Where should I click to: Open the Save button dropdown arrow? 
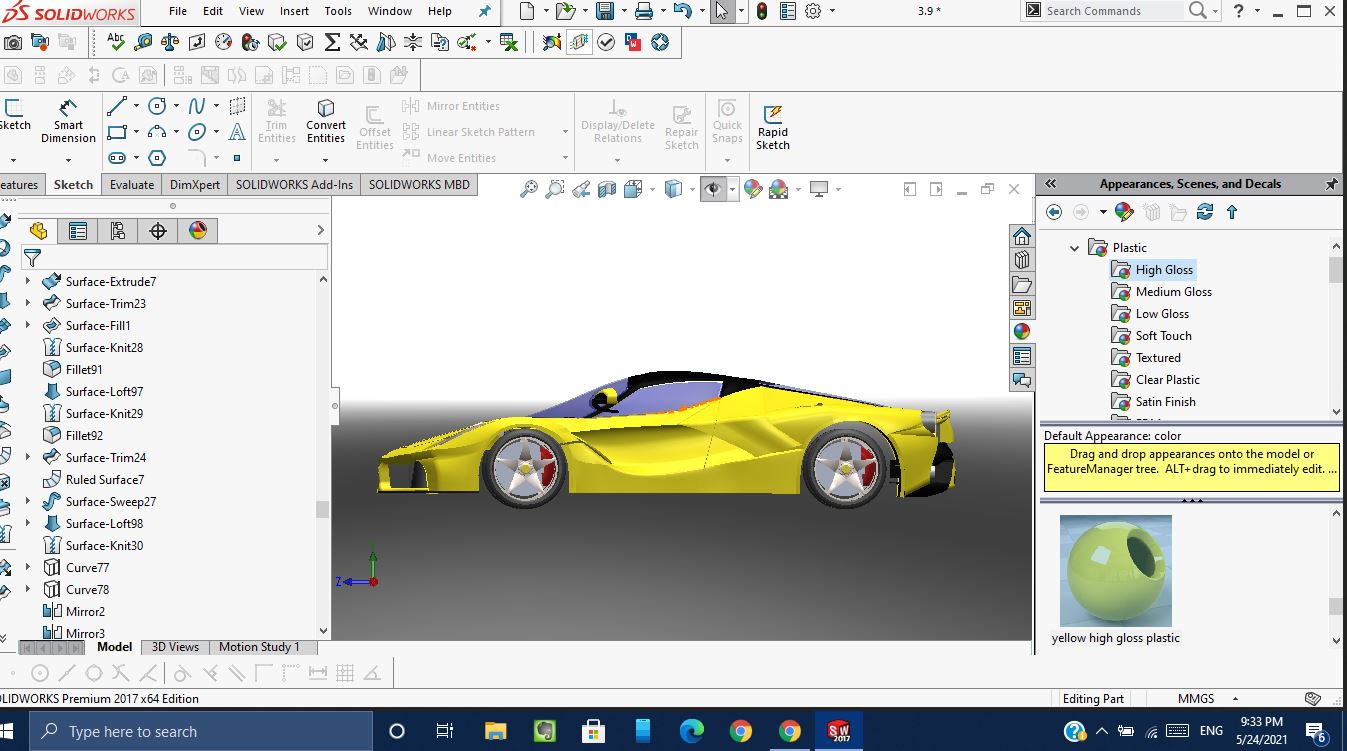click(x=622, y=12)
